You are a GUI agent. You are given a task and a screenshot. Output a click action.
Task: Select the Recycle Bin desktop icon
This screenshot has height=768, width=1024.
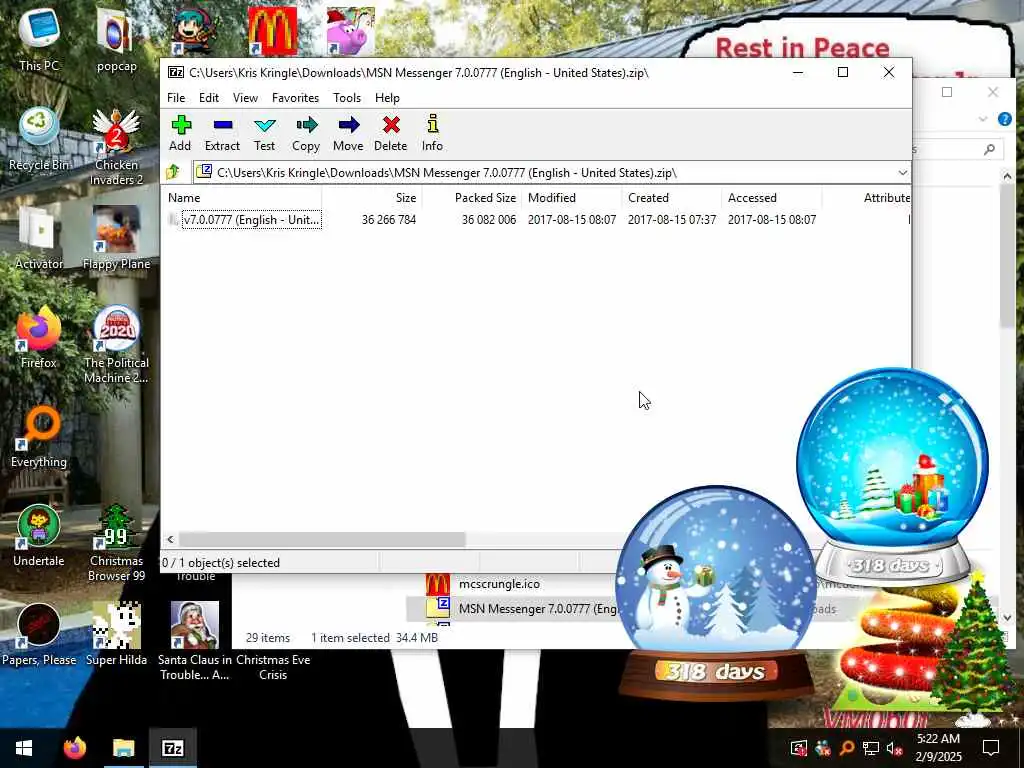coord(39,139)
